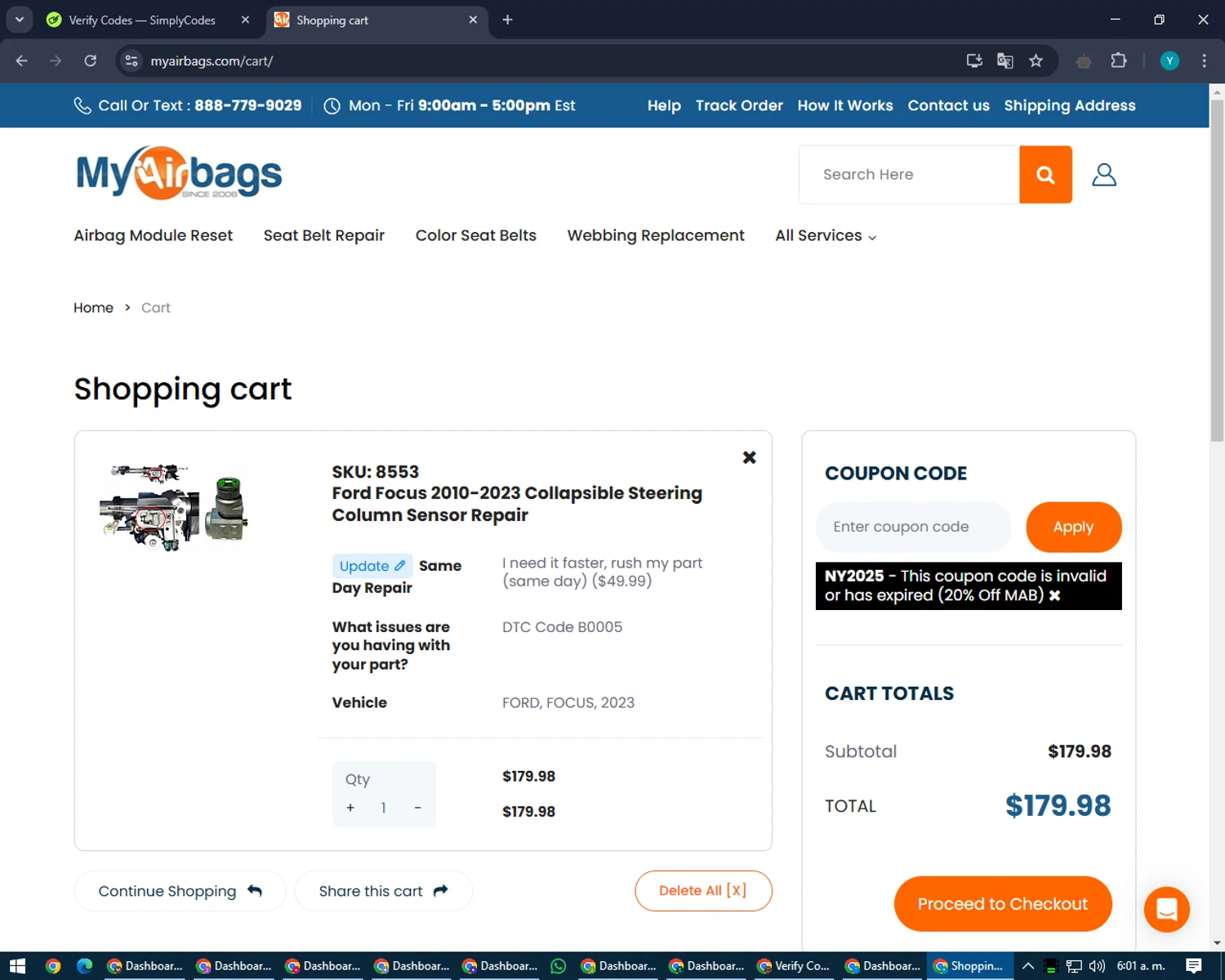The width and height of the screenshot is (1225, 980).
Task: Click the MyAirbags logo
Action: [x=179, y=173]
